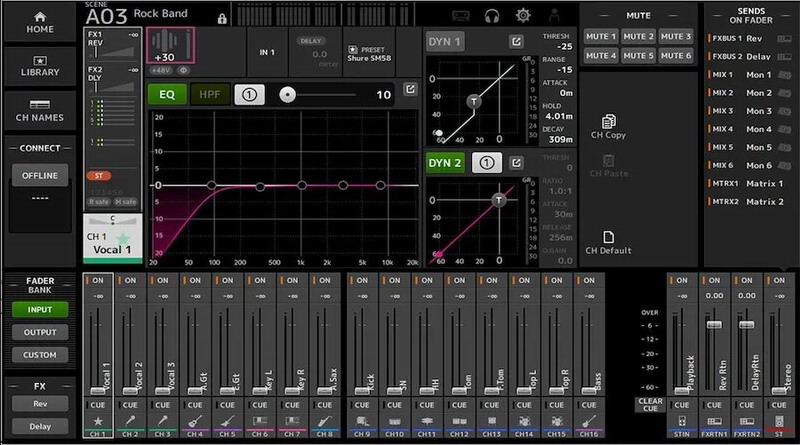Select the CH 9 kick drum icon
The height and width of the screenshot is (445, 800).
pos(362,422)
